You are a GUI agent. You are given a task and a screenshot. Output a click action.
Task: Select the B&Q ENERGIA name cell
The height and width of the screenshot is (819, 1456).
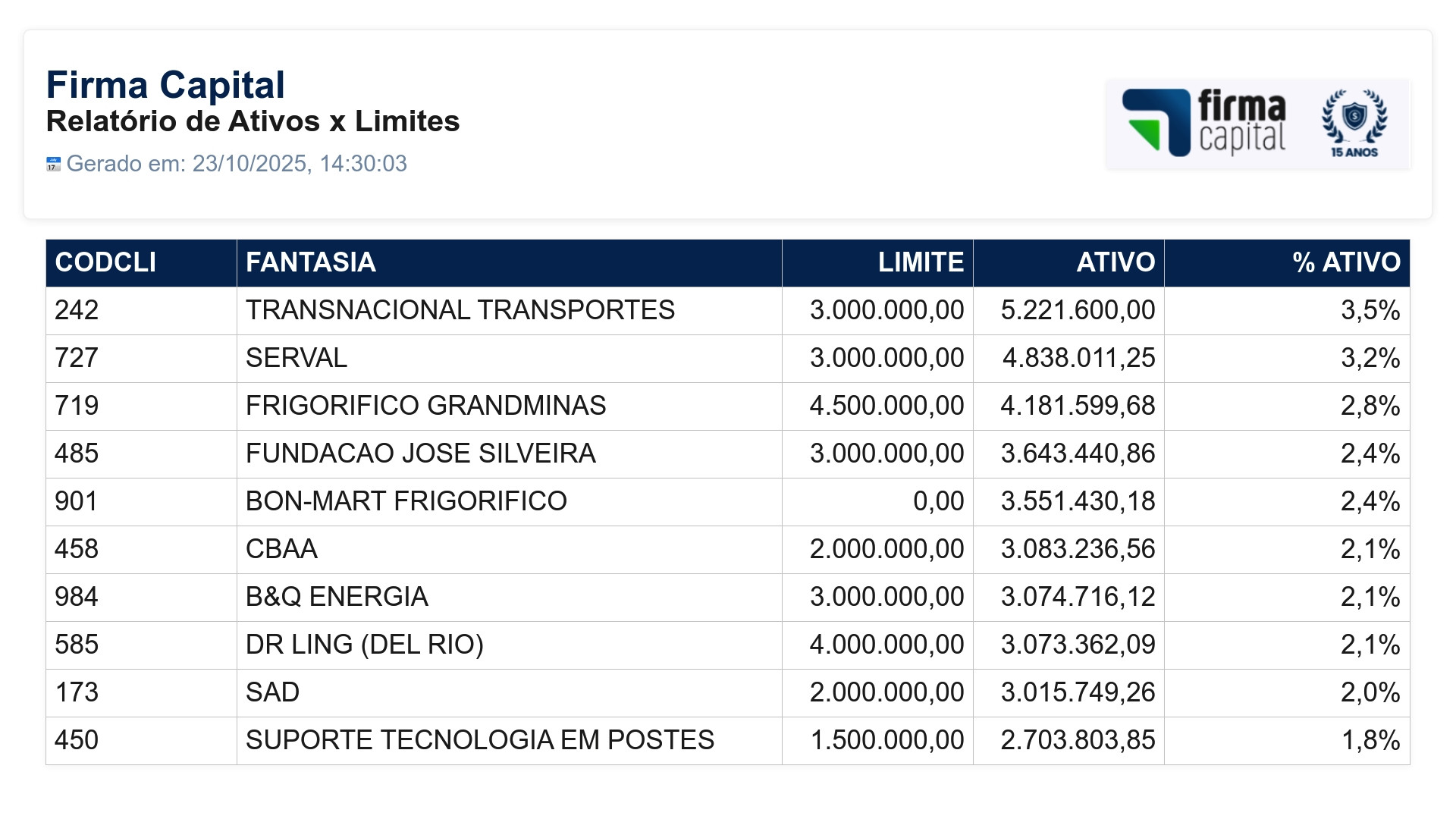click(337, 597)
